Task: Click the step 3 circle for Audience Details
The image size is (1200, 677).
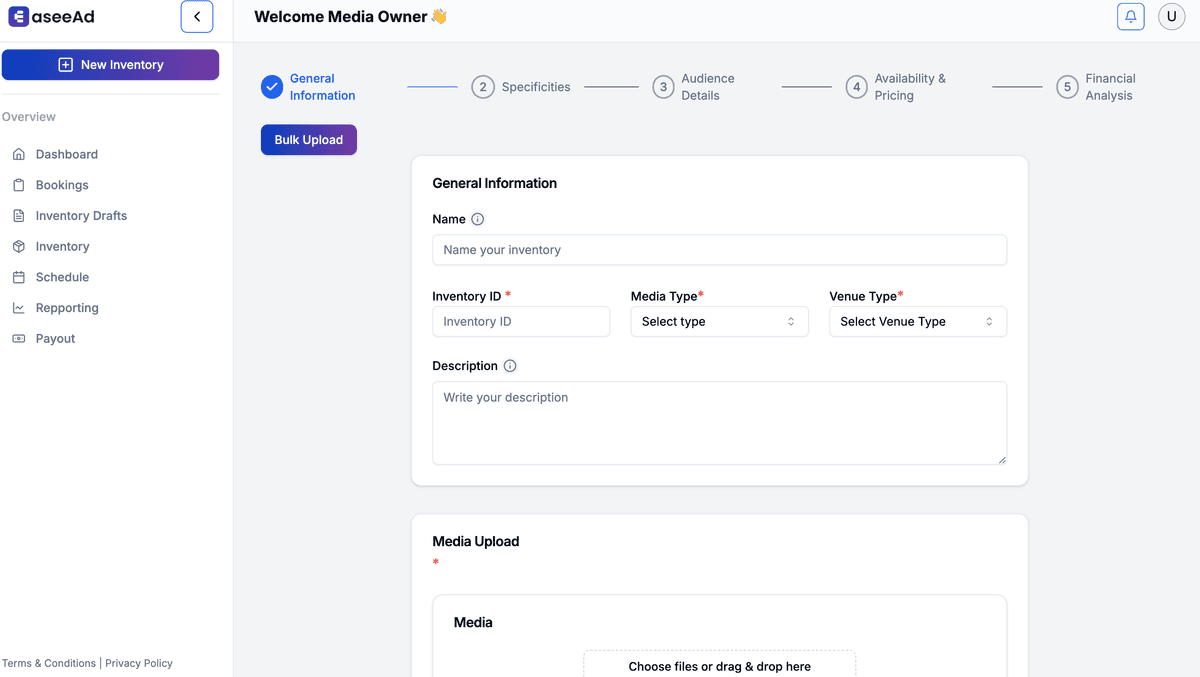Action: point(663,87)
